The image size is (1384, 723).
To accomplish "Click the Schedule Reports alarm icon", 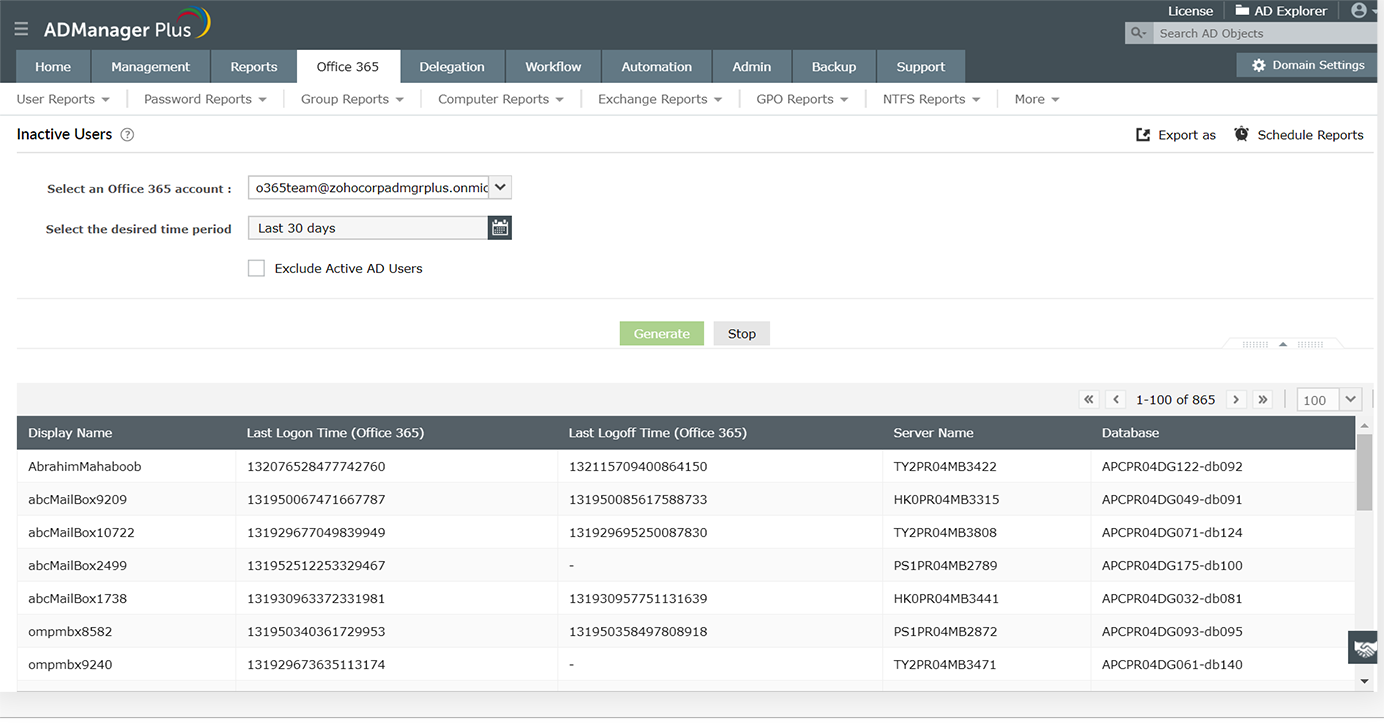I will pos(1241,134).
